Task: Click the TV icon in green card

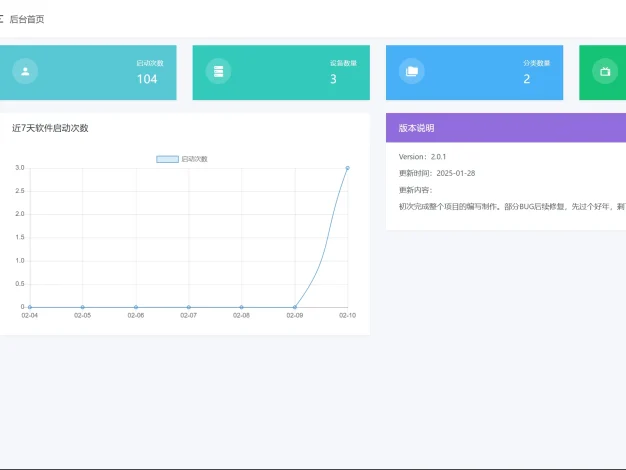Action: [x=604, y=71]
